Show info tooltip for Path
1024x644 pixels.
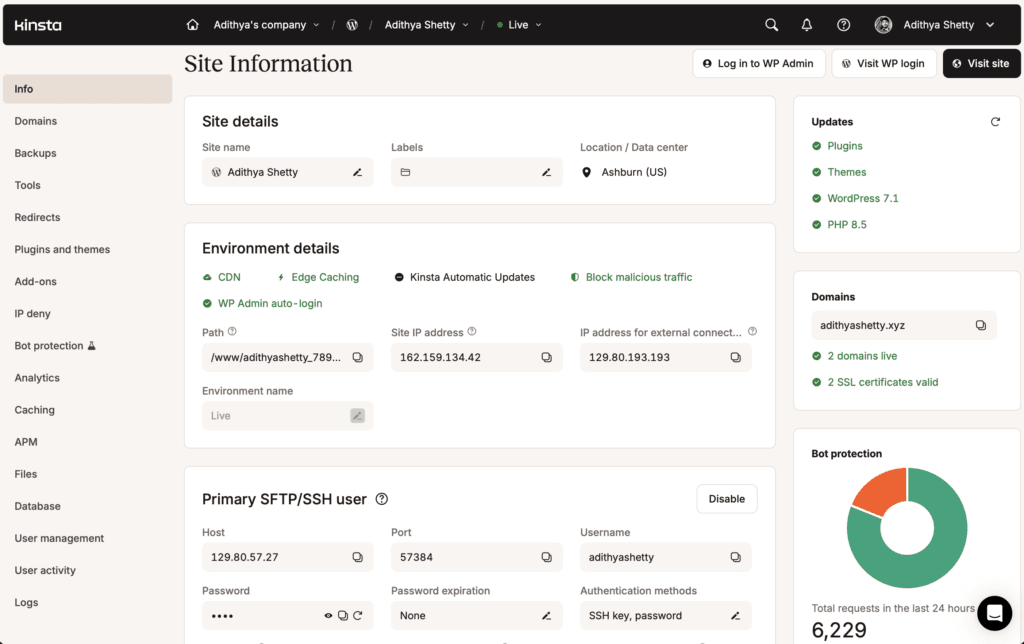pyautogui.click(x=232, y=332)
